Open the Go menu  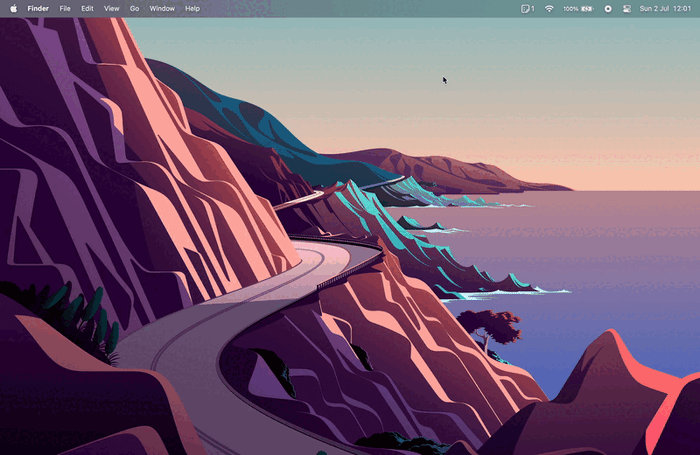click(x=134, y=8)
